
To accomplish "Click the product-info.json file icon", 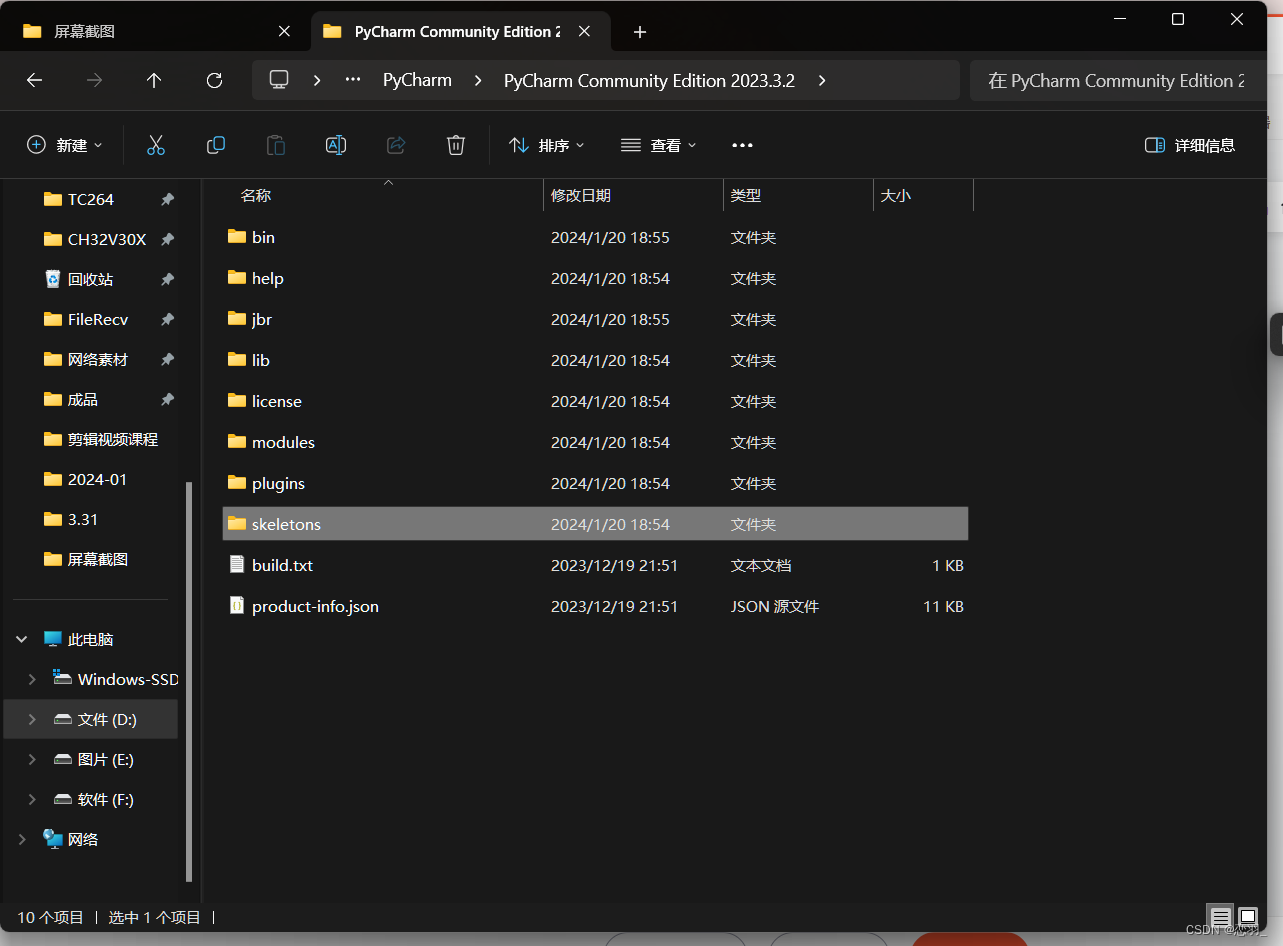I will [237, 606].
